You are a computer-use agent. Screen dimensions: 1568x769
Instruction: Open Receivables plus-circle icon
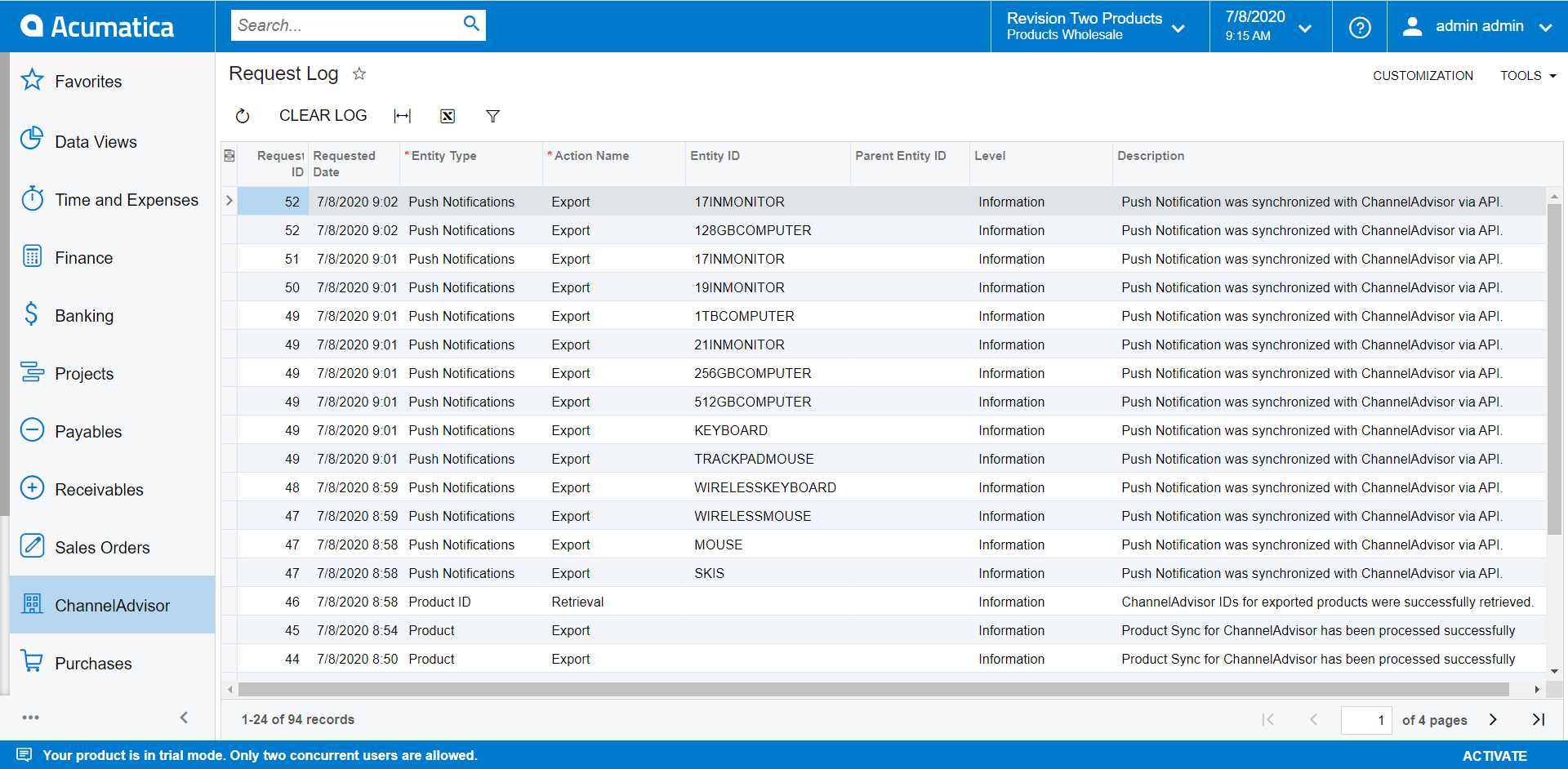[x=32, y=488]
